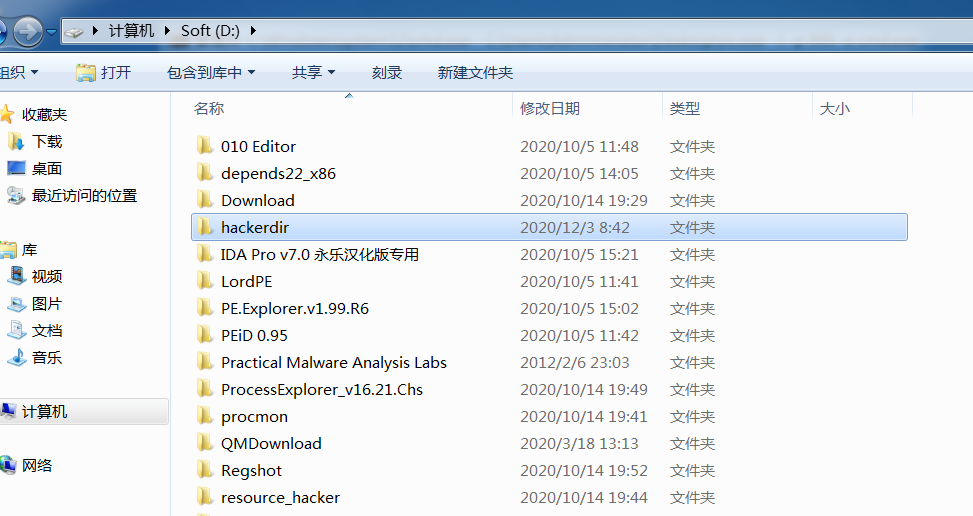Open the recent pages dropdown arrow
This screenshot has height=516, width=973.
(x=52, y=32)
